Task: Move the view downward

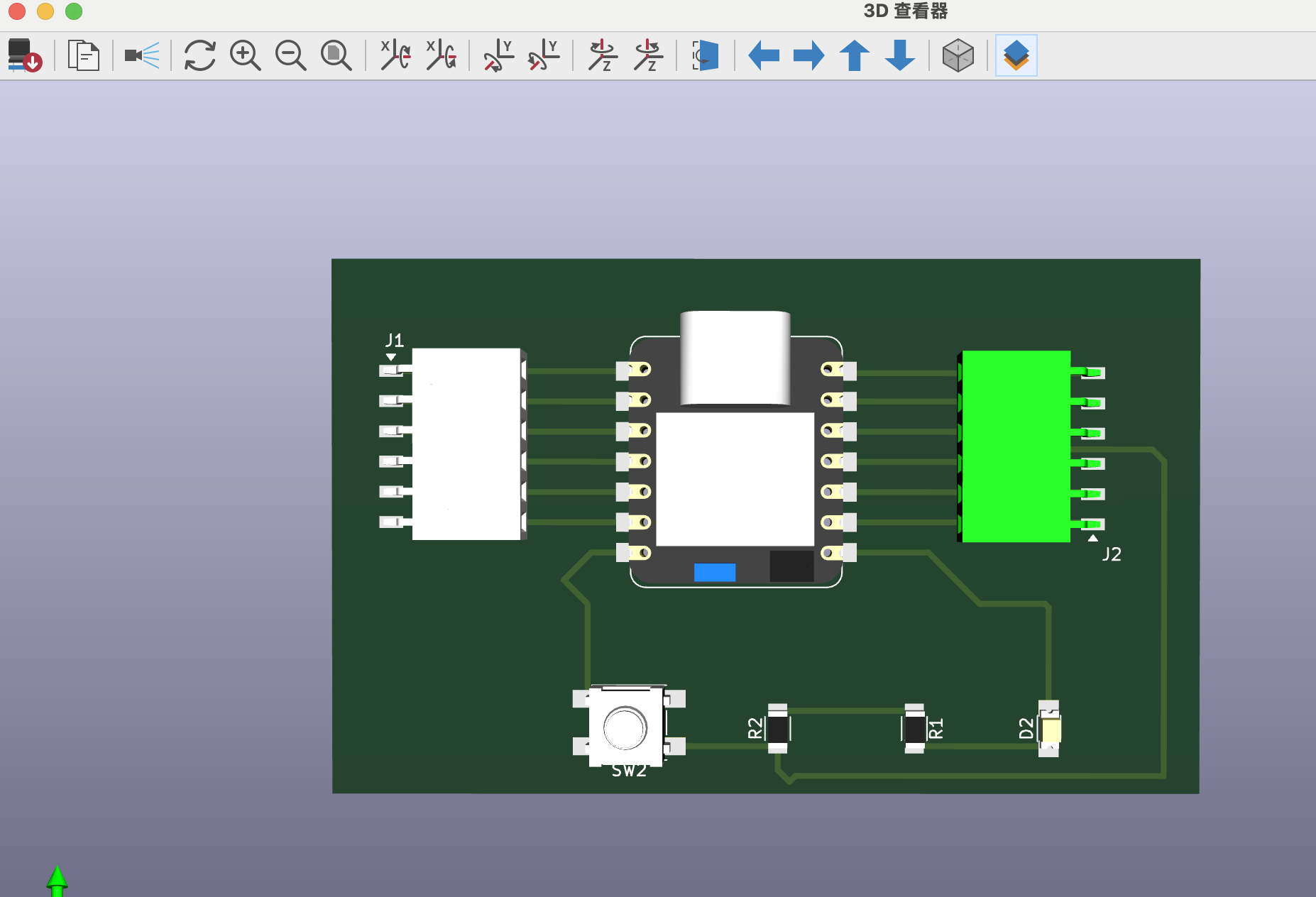Action: [x=899, y=55]
